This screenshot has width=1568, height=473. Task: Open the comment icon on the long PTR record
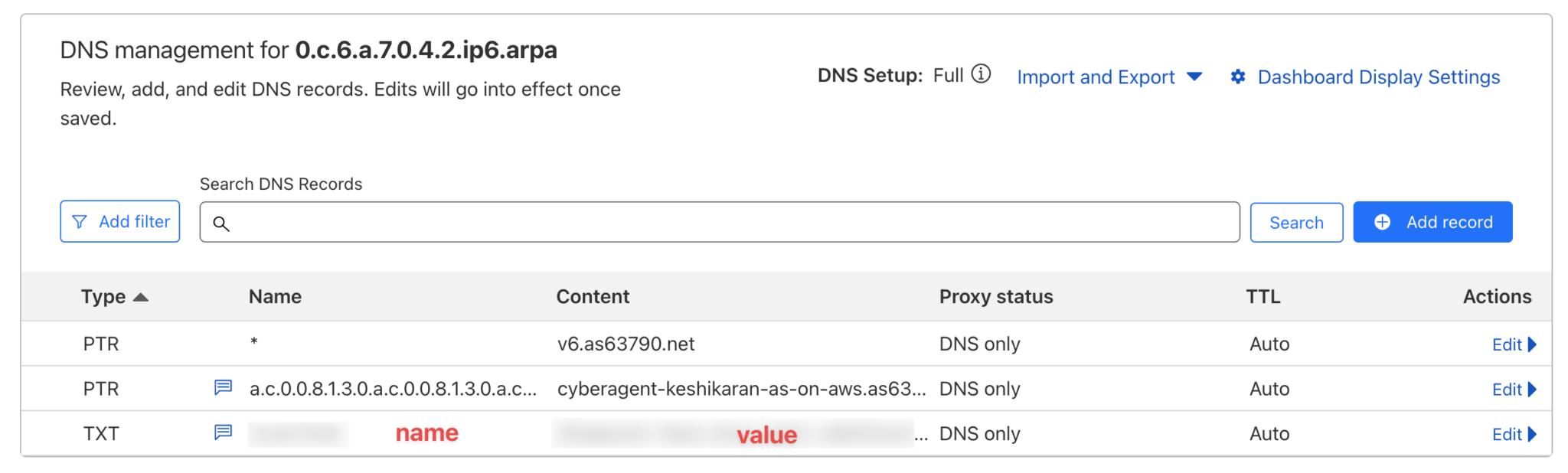pyautogui.click(x=222, y=388)
